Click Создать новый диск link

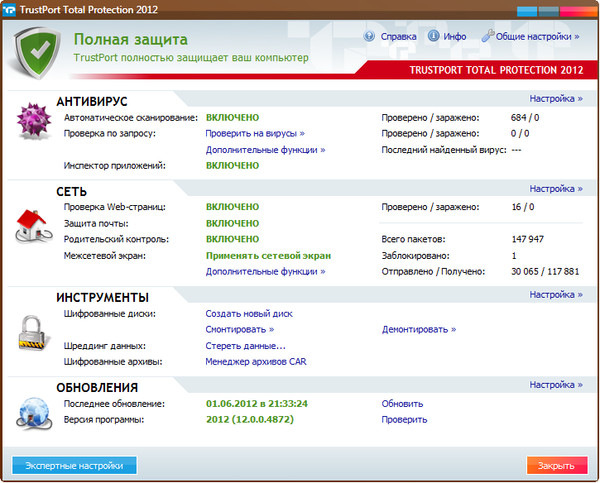point(249,314)
